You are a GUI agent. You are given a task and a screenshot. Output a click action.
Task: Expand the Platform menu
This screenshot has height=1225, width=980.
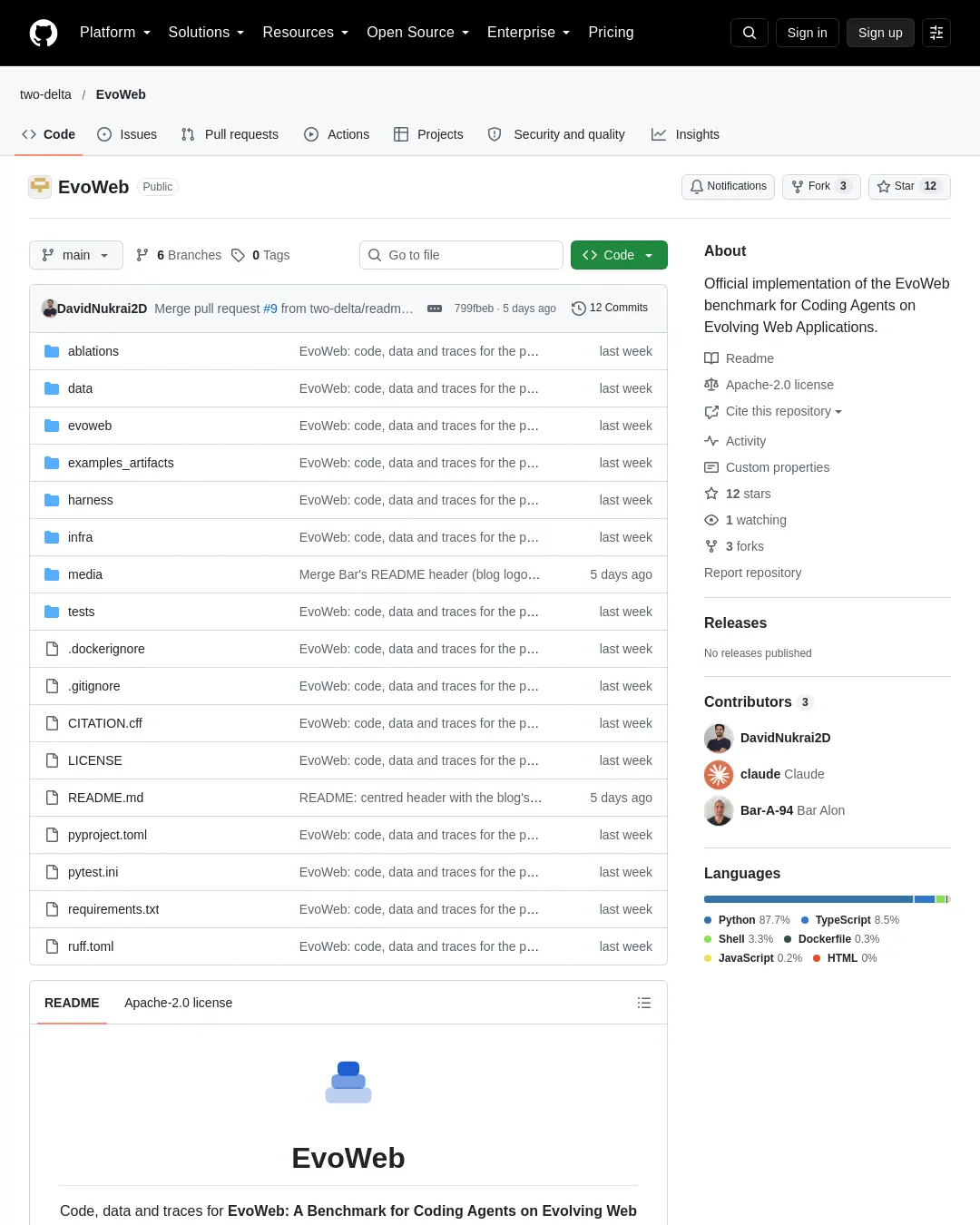[x=115, y=33]
